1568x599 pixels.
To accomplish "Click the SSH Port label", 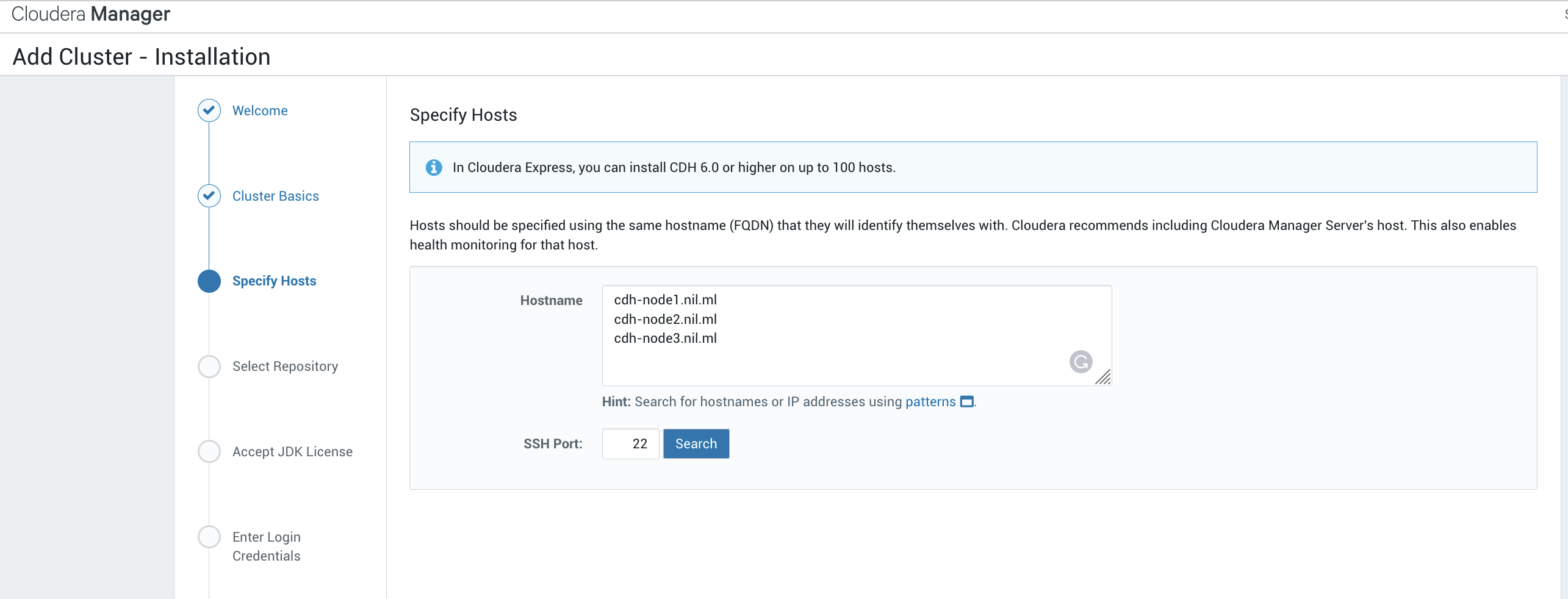I will pyautogui.click(x=553, y=443).
